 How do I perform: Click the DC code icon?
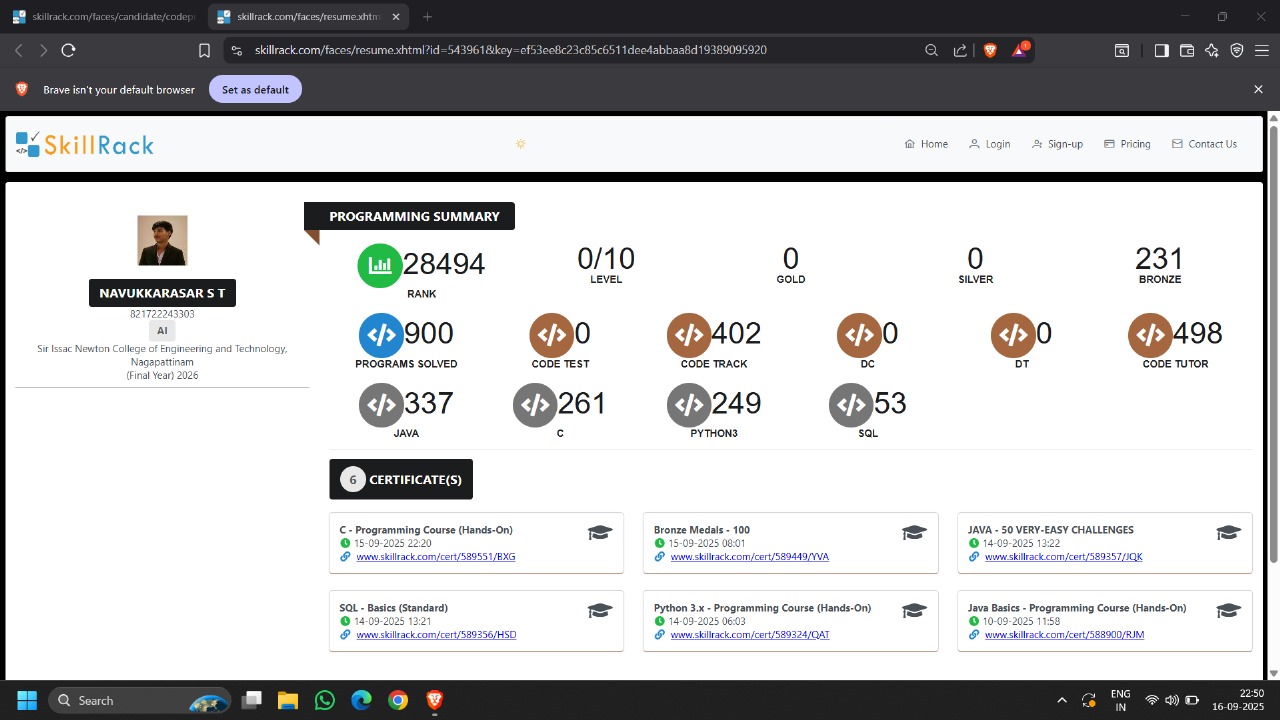859,335
